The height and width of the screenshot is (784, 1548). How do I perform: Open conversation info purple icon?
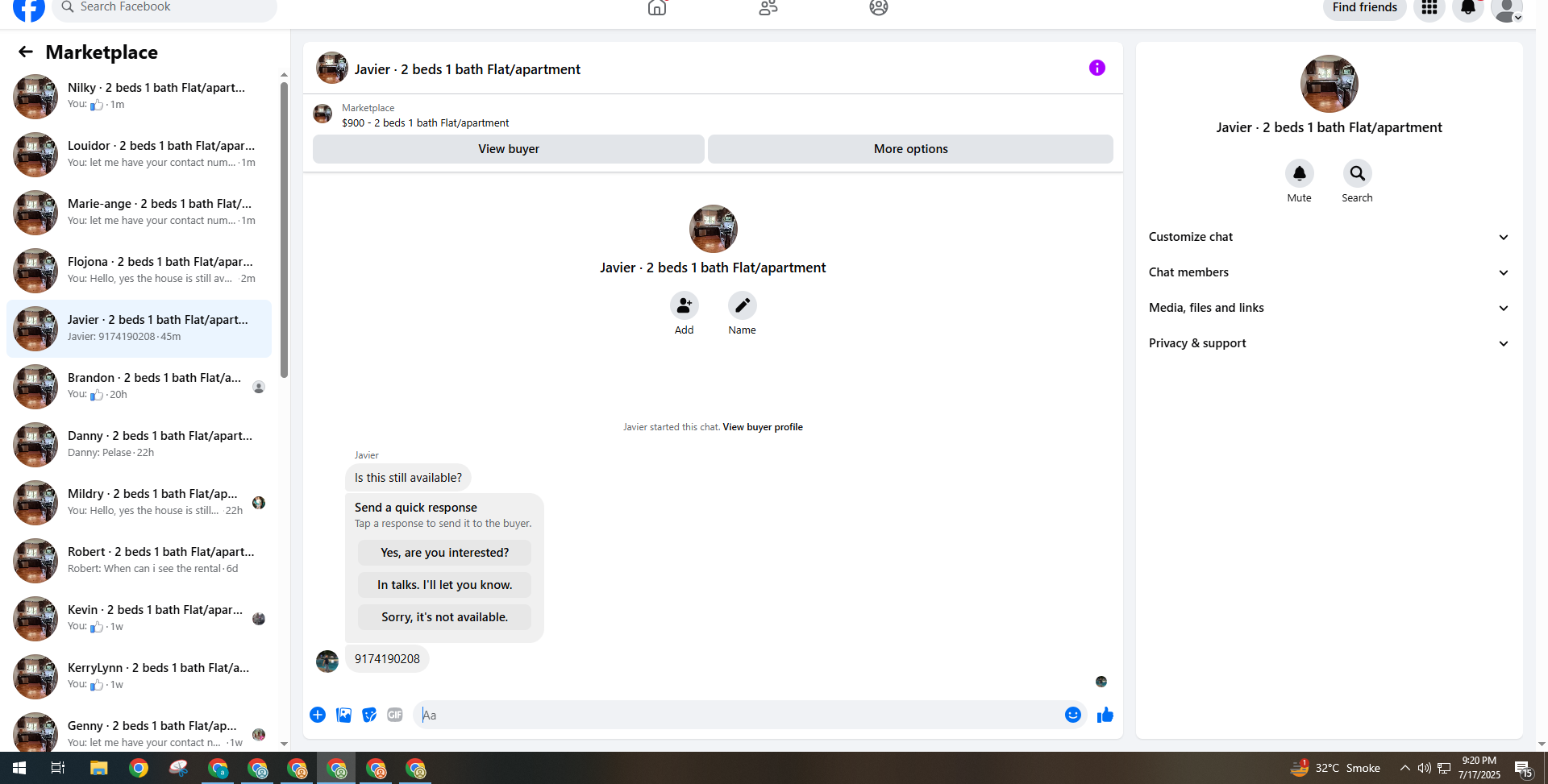pyautogui.click(x=1096, y=68)
